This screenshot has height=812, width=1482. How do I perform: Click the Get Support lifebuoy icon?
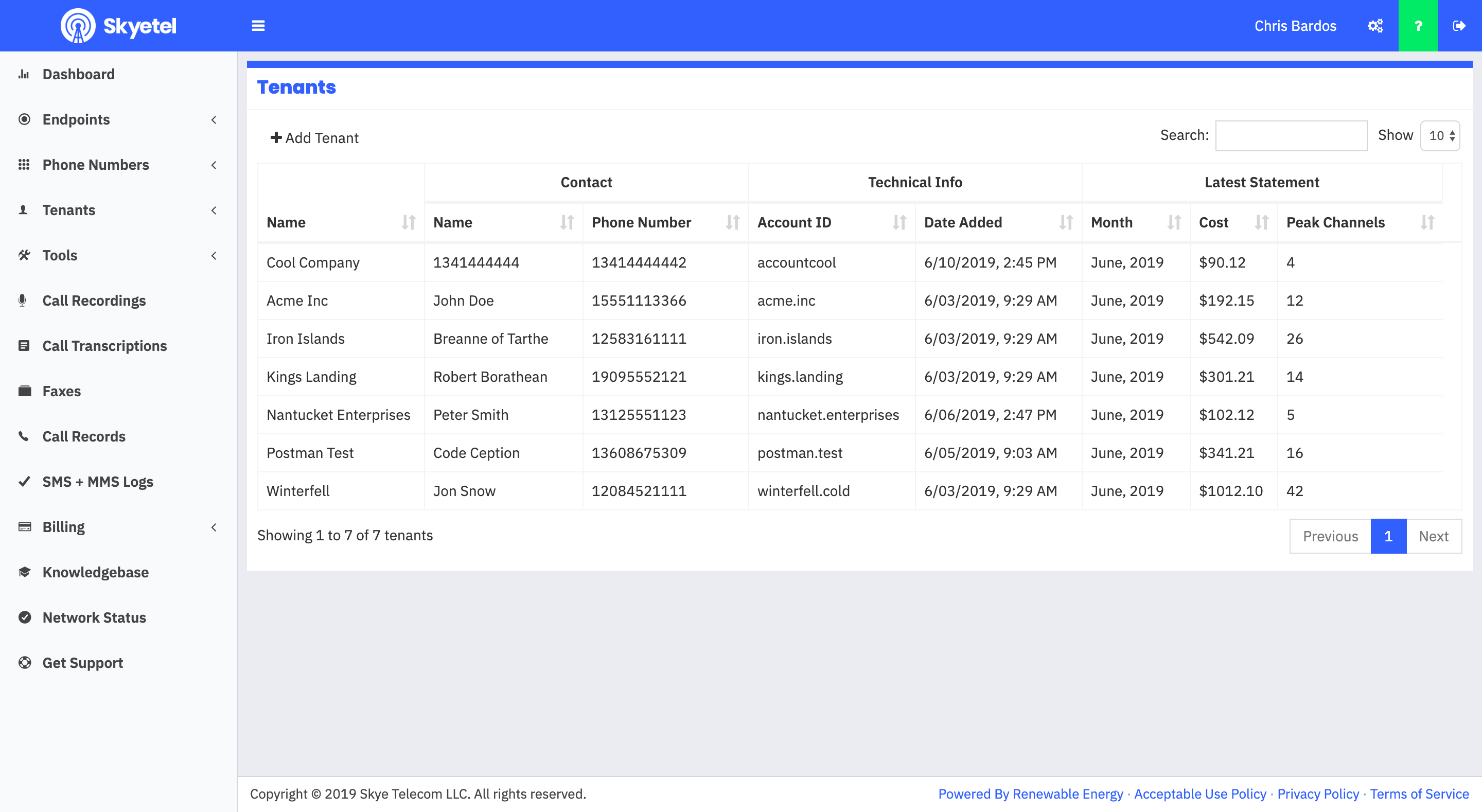[24, 662]
